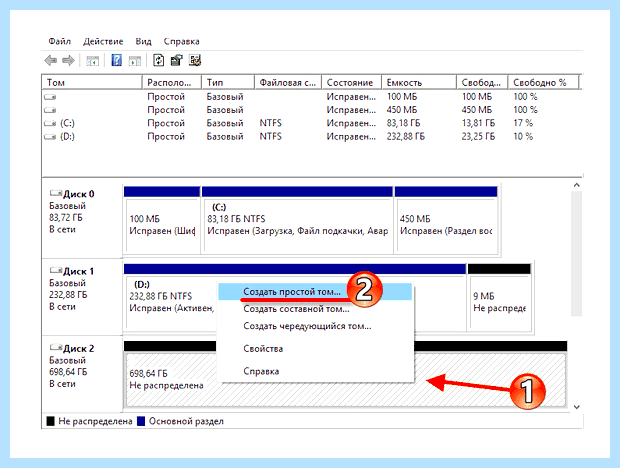Select the volume icon in the 100 МБ row
Image resolution: width=620 pixels, height=468 pixels.
(x=50, y=97)
